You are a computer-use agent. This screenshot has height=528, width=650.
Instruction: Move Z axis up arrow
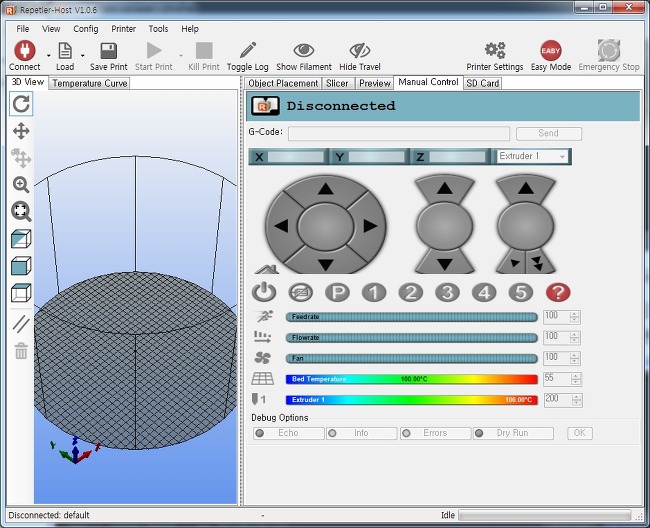click(444, 189)
